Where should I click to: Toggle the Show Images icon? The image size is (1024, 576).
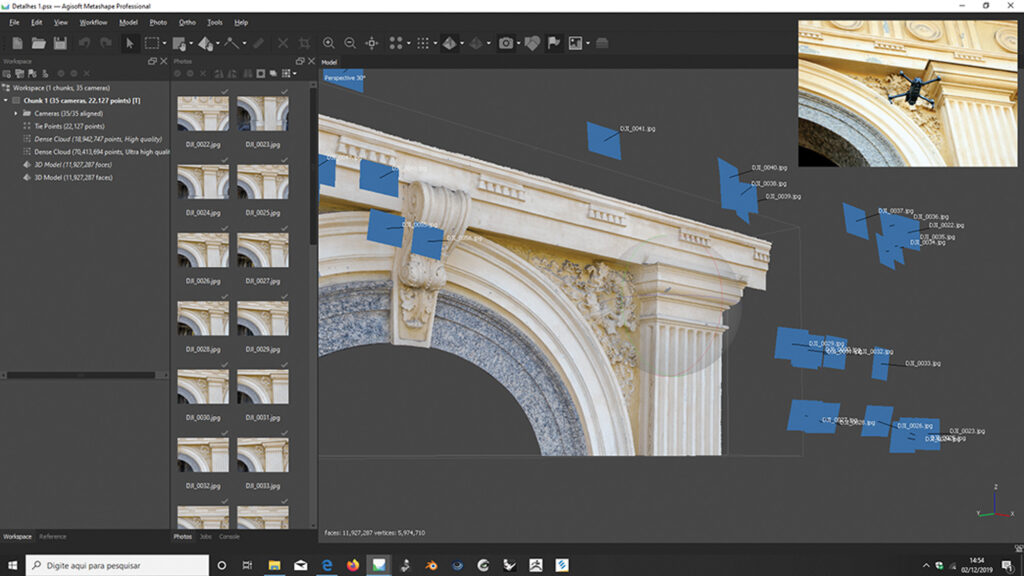coord(575,43)
